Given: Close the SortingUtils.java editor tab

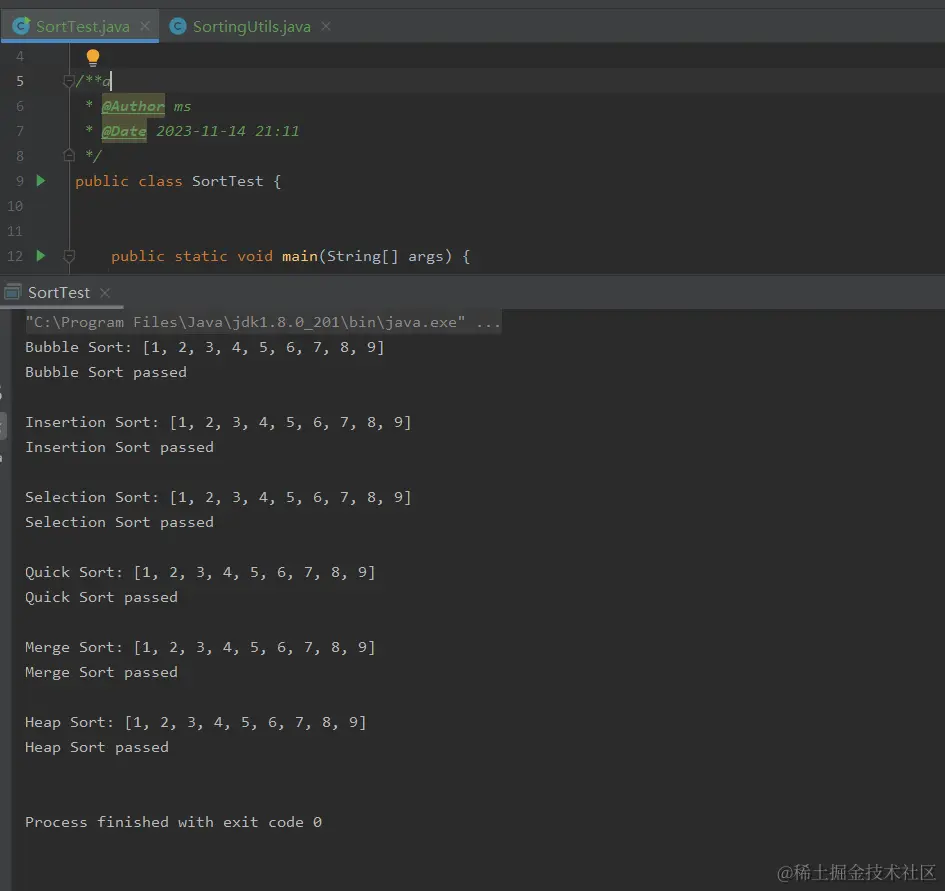Looking at the screenshot, I should pyautogui.click(x=326, y=26).
